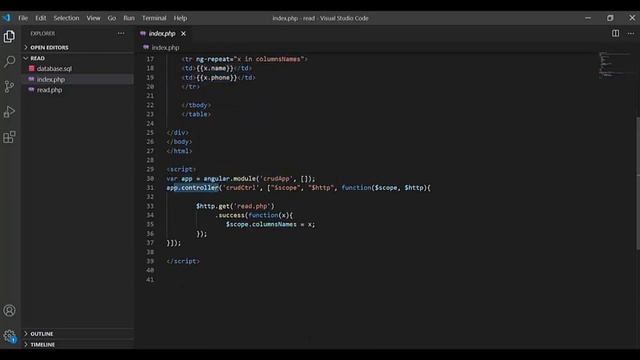
Task: Click the database.sql file icon
Action: tap(31, 69)
